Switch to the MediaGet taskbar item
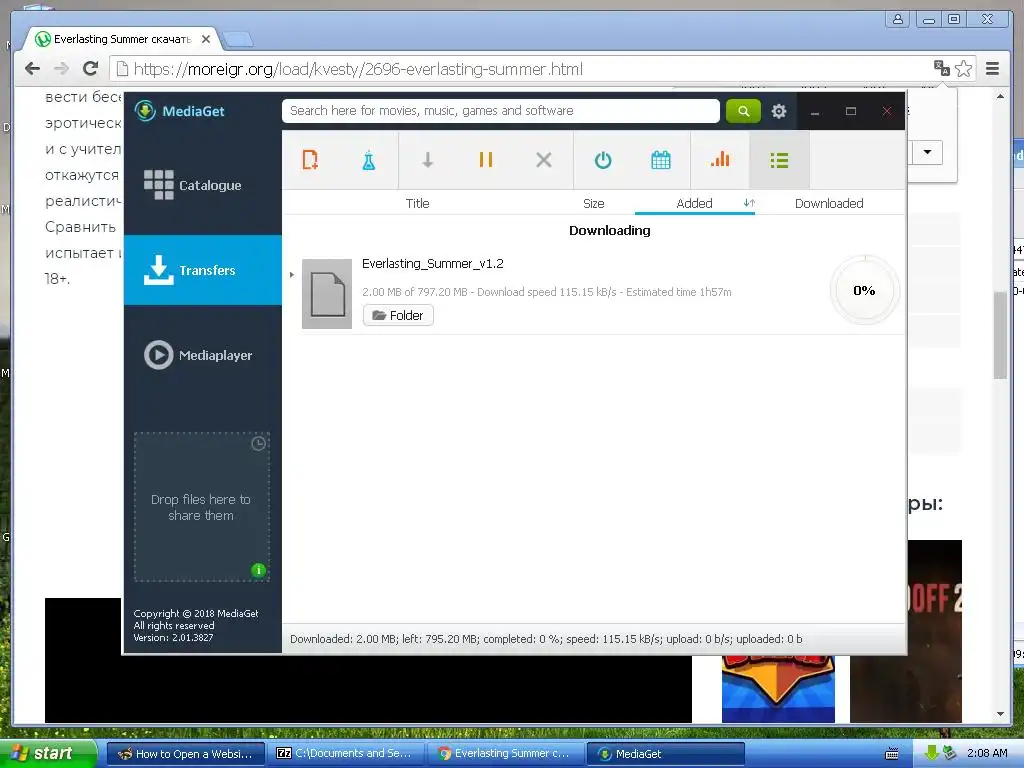 pos(665,754)
